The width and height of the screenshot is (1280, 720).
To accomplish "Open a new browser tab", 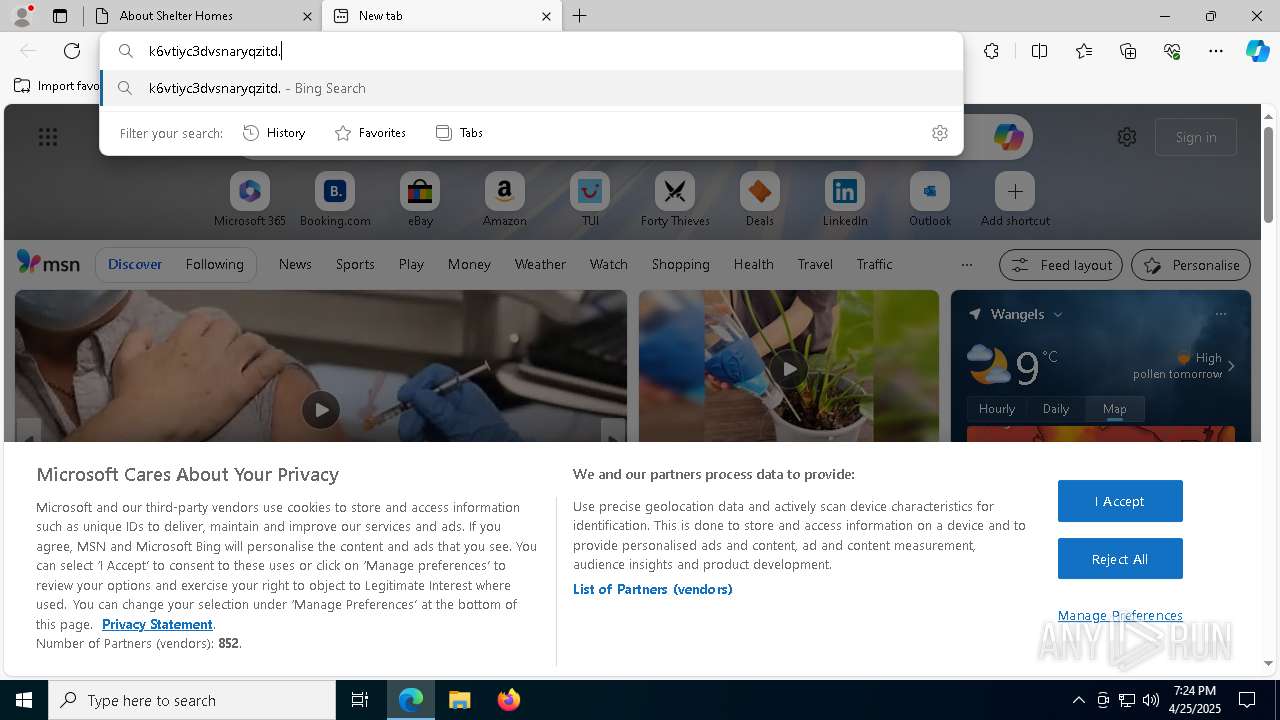I will pyautogui.click(x=579, y=16).
